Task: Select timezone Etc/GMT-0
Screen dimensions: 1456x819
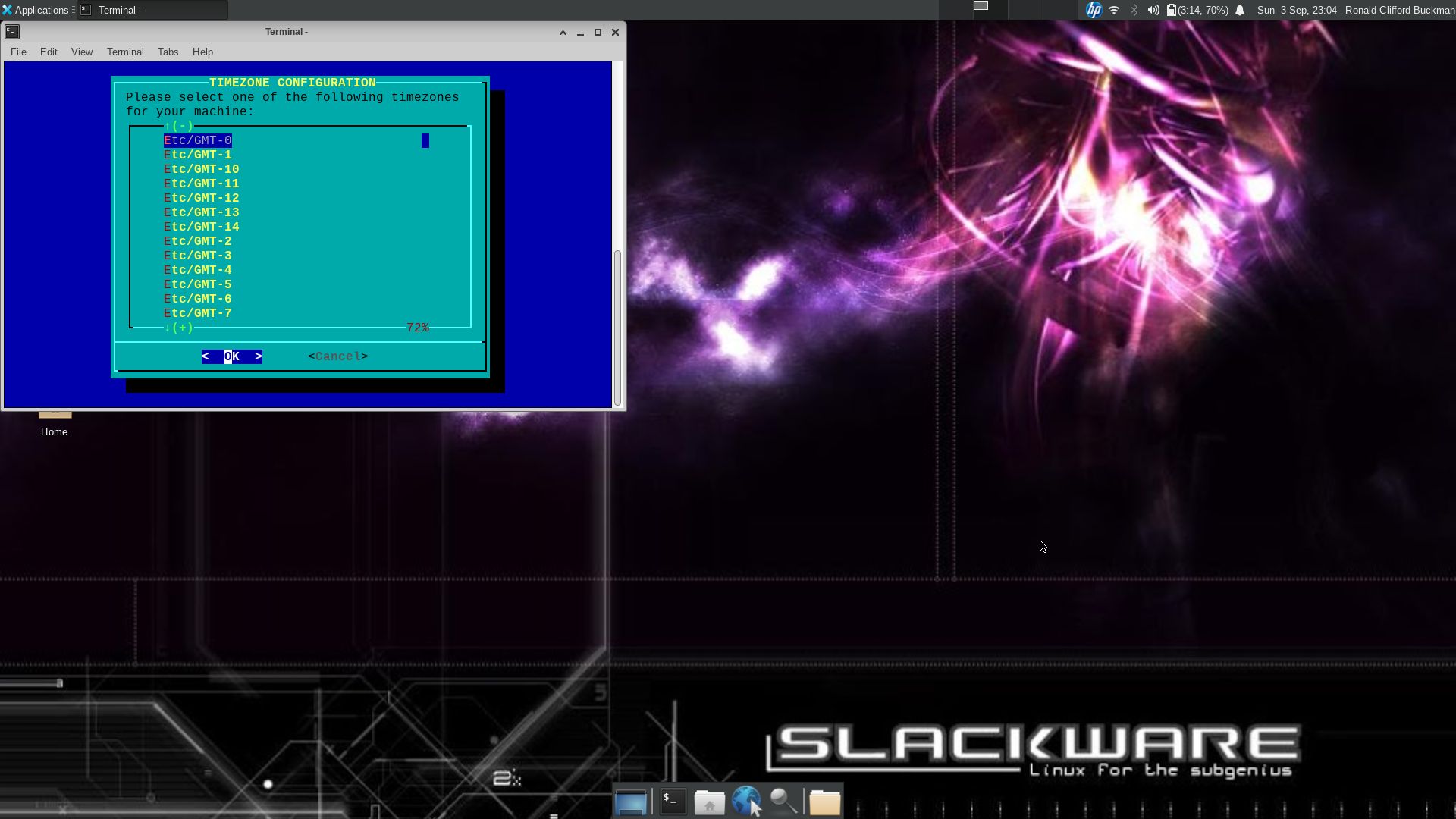Action: (x=198, y=140)
